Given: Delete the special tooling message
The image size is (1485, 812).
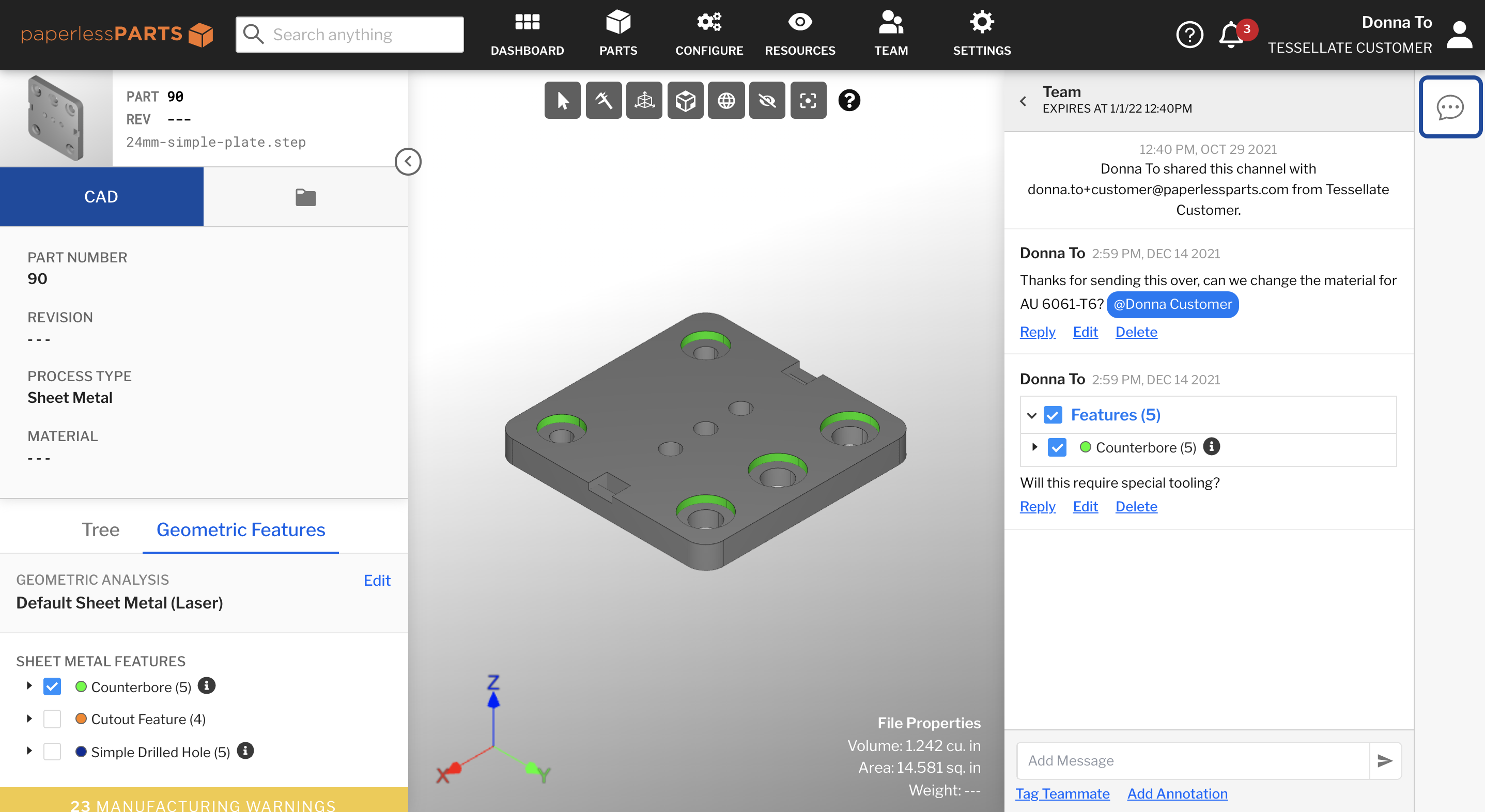Looking at the screenshot, I should pyautogui.click(x=1136, y=506).
